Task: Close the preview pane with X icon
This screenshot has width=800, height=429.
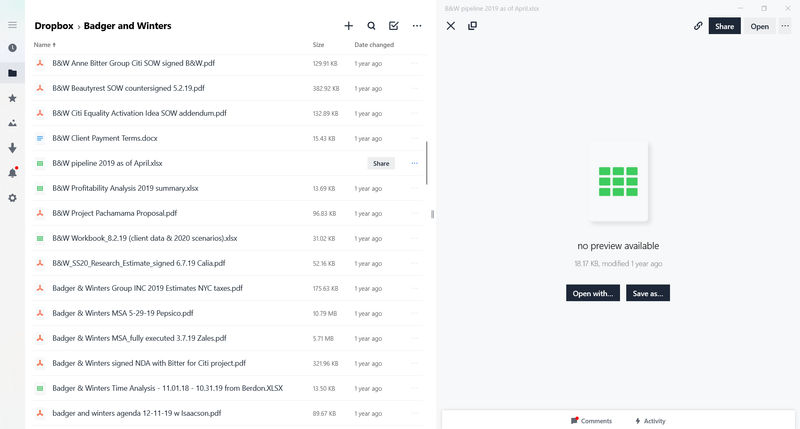Action: 451,26
